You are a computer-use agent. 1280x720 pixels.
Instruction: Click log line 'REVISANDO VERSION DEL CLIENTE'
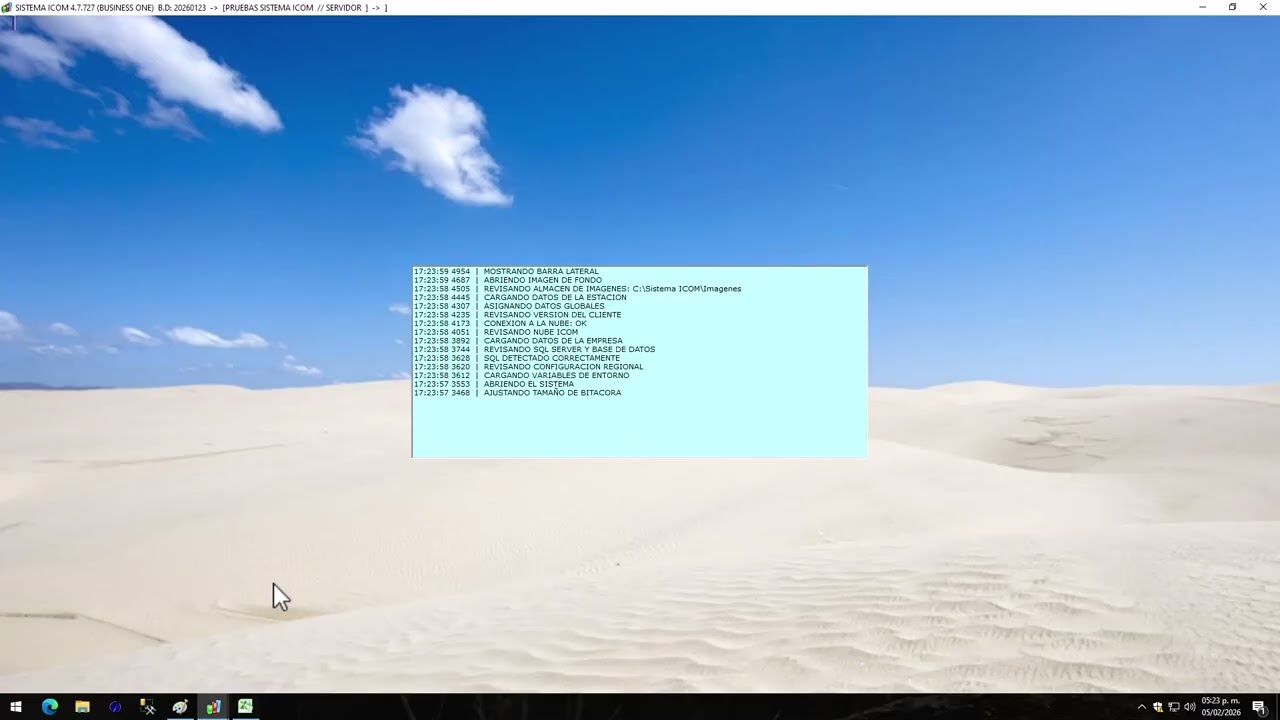[517, 315]
